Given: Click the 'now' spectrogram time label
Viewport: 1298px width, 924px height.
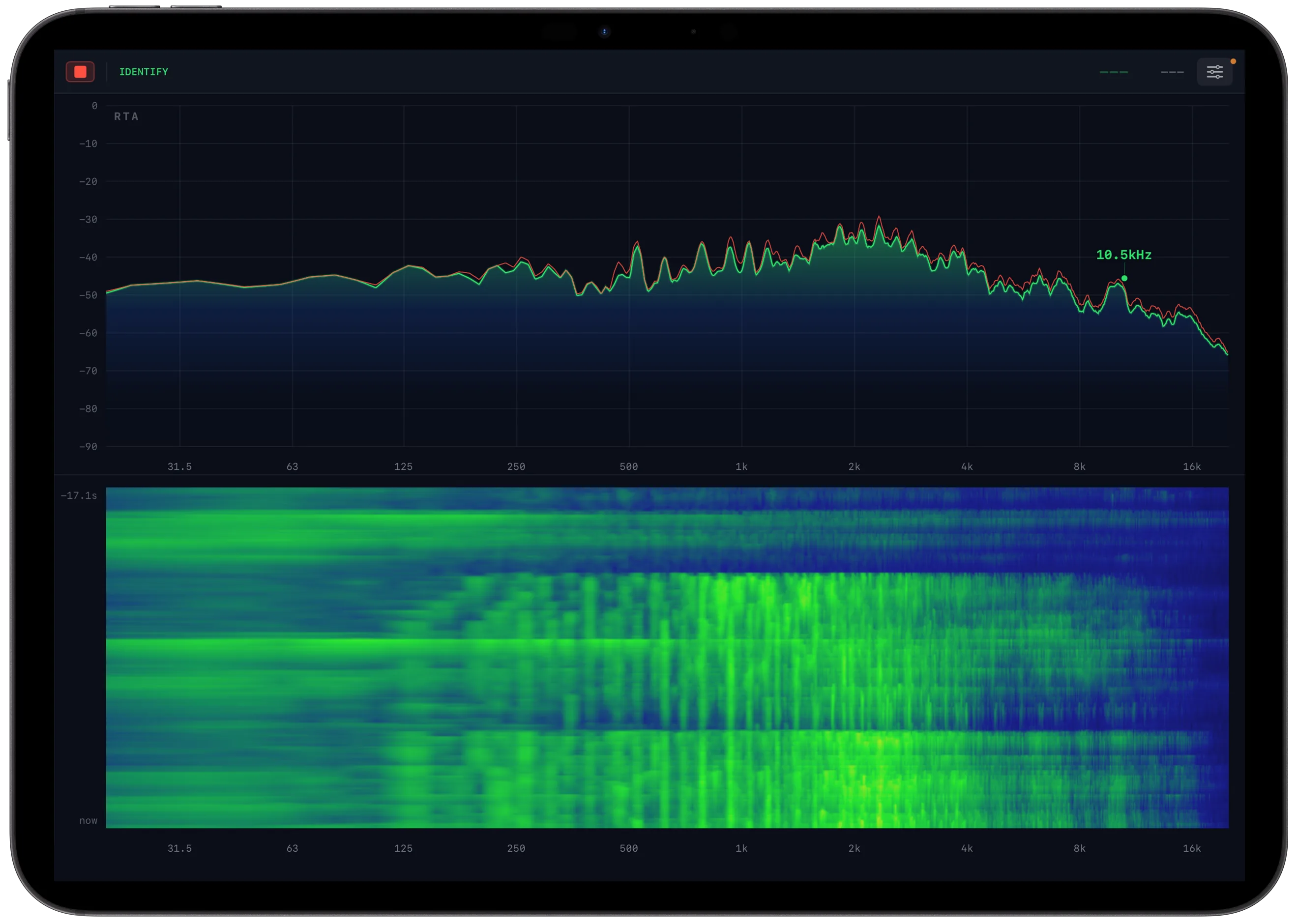Looking at the screenshot, I should (88, 820).
